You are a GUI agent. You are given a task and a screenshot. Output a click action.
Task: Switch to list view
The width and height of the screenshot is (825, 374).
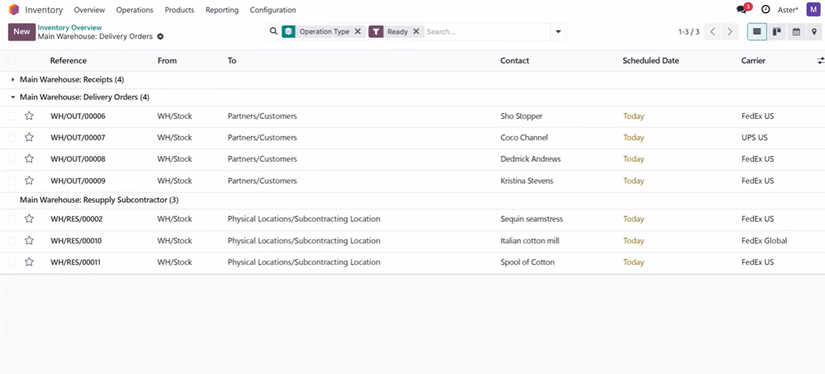[757, 32]
